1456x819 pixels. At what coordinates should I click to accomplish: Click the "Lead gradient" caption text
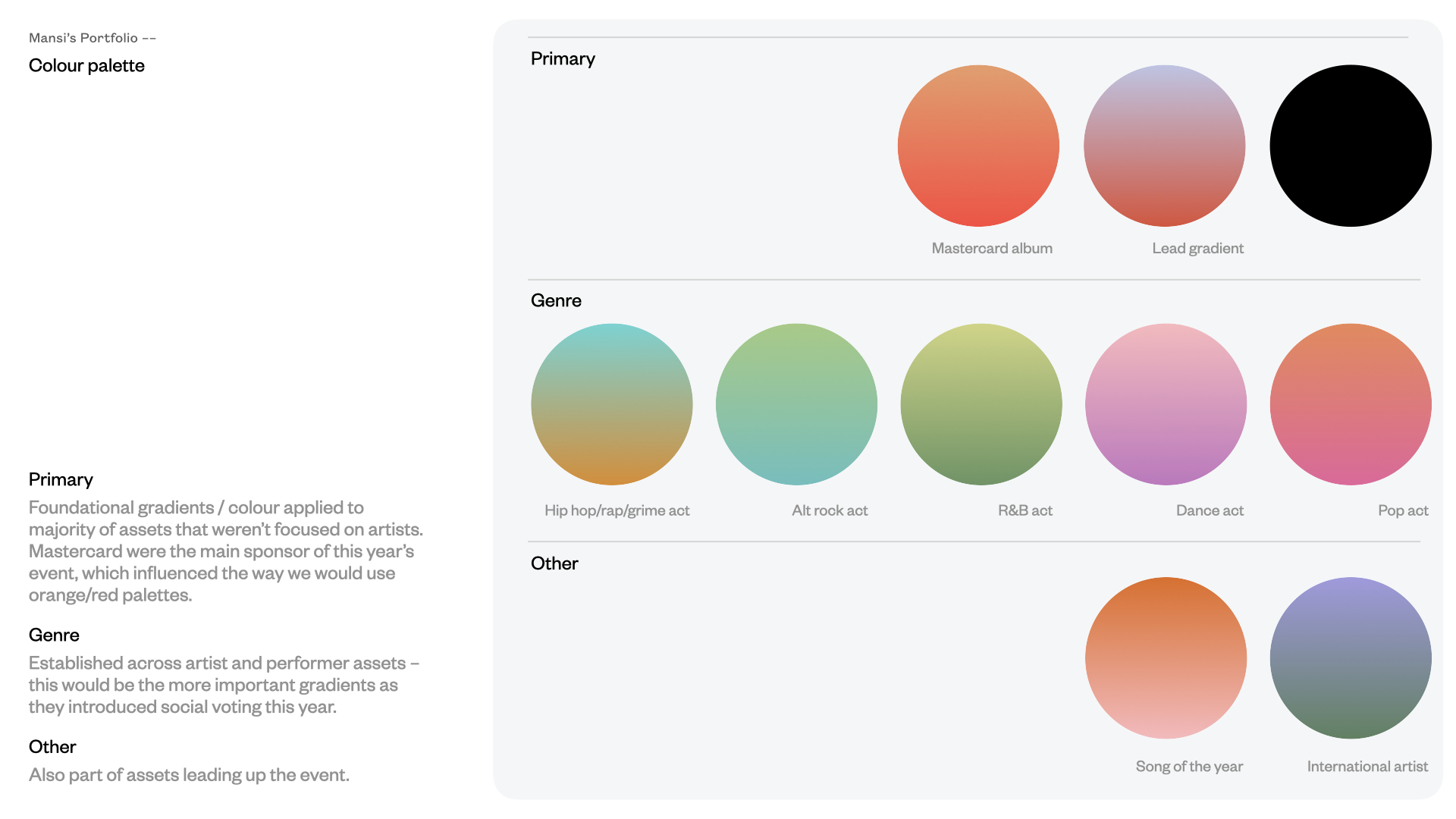[1197, 249]
